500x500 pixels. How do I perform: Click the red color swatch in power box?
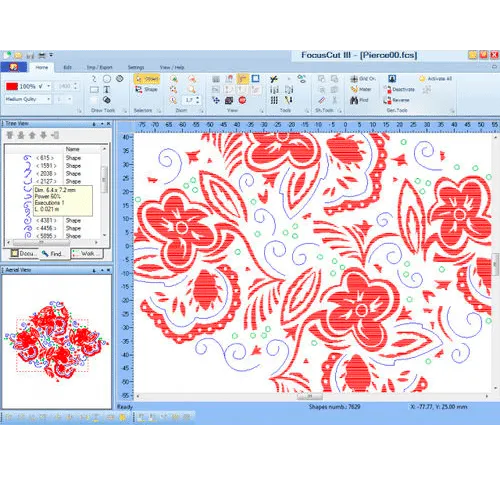(x=12, y=86)
